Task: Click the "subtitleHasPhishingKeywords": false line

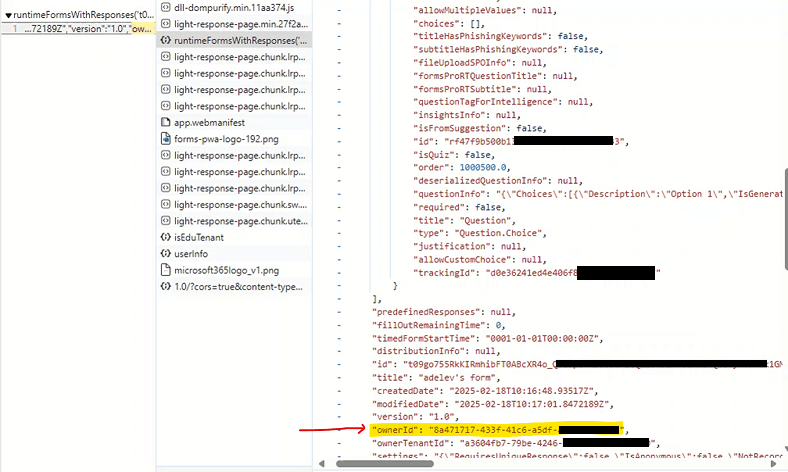Action: (508, 49)
